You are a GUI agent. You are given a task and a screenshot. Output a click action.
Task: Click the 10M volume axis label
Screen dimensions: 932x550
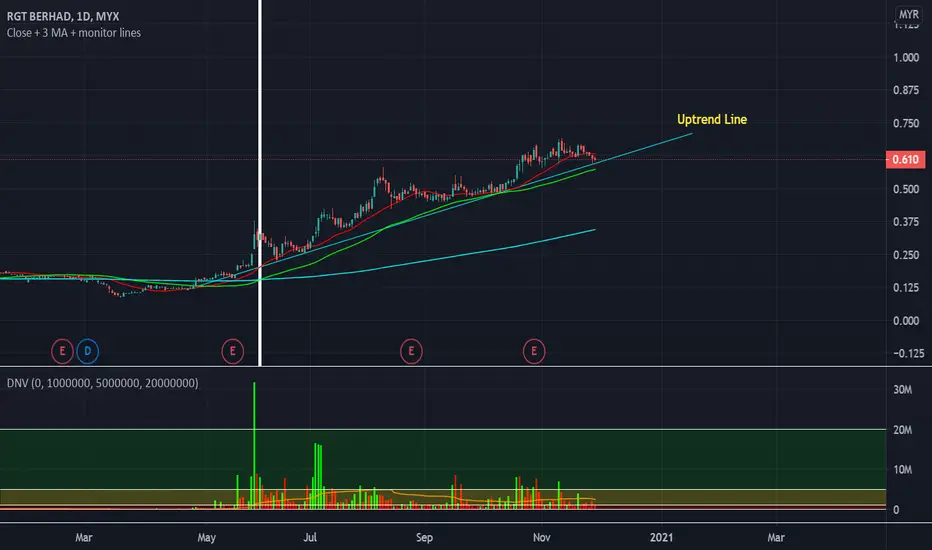point(902,470)
